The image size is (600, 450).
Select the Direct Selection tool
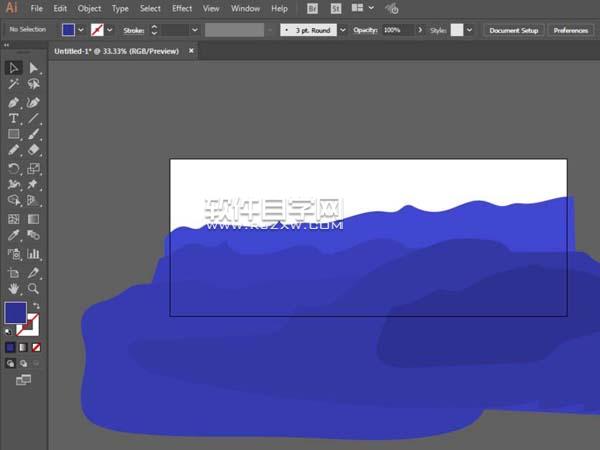pyautogui.click(x=34, y=68)
